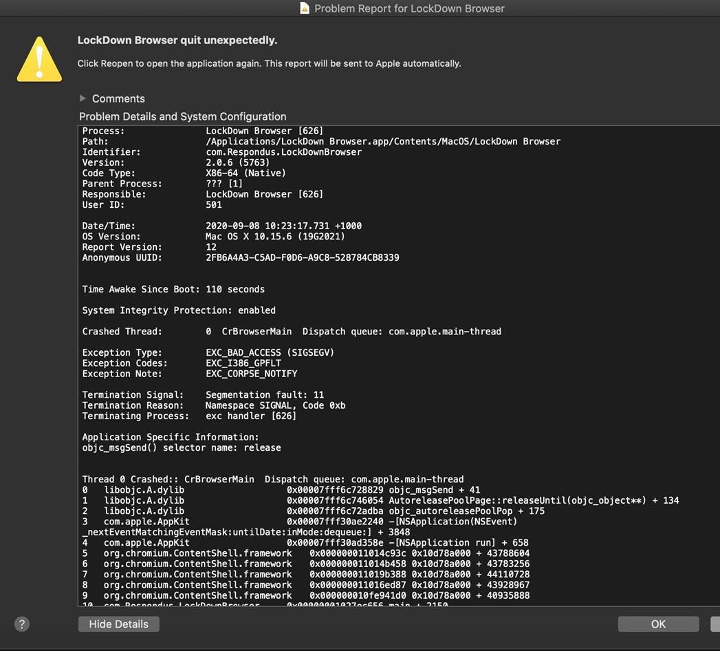Select the 'Crashed Thread:' line
Viewport: 720px width, 652px height.
point(292,332)
